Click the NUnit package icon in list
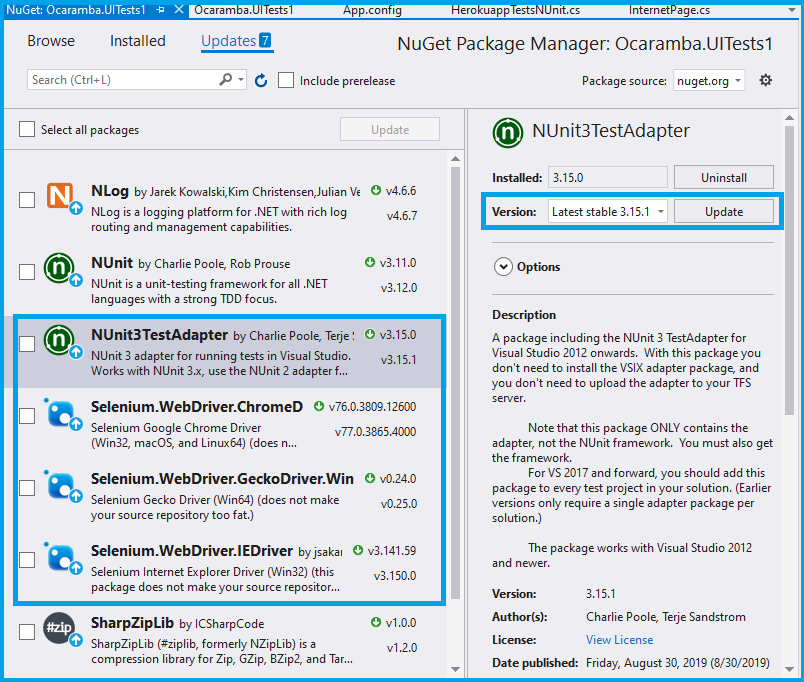This screenshot has height=682, width=804. [x=58, y=268]
